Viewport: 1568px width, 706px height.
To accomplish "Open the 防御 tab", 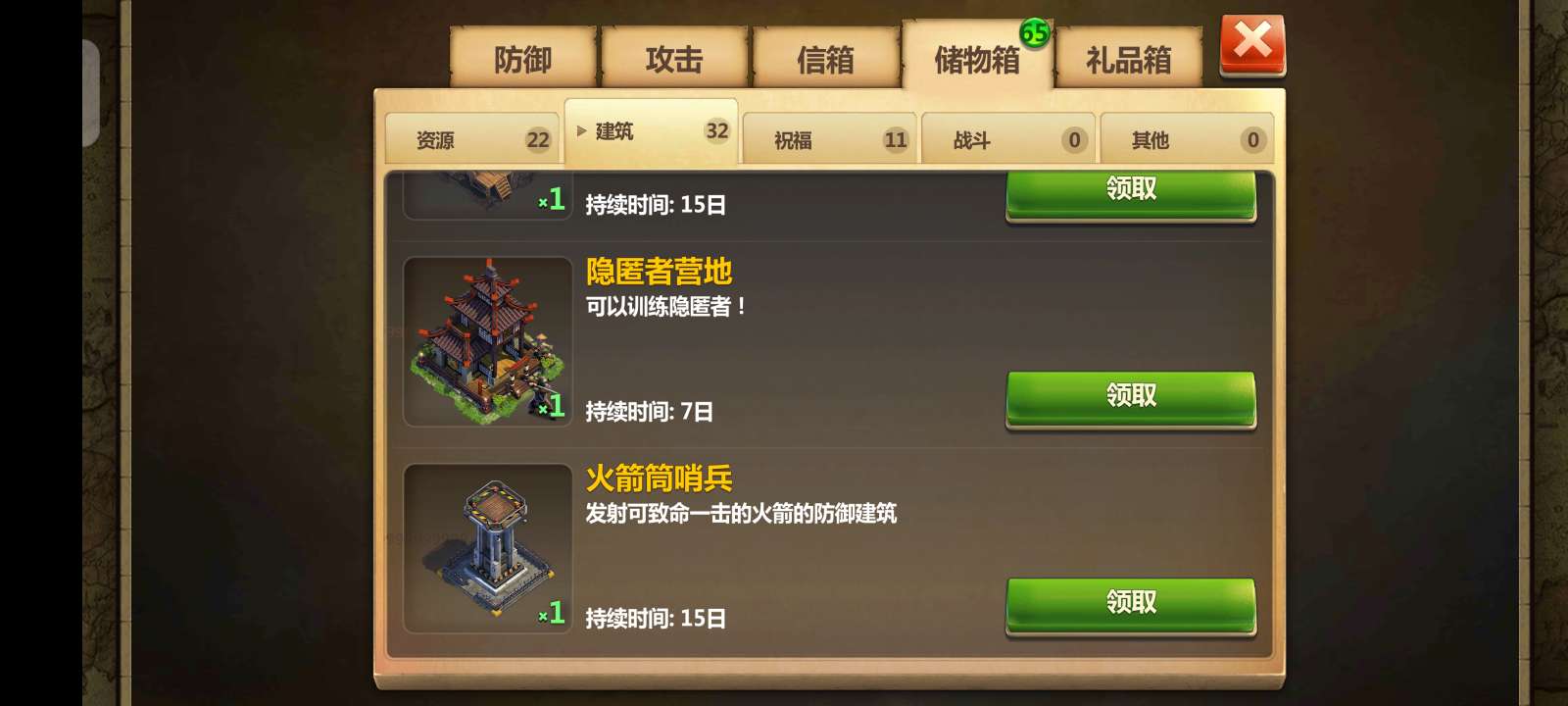I will 523,59.
